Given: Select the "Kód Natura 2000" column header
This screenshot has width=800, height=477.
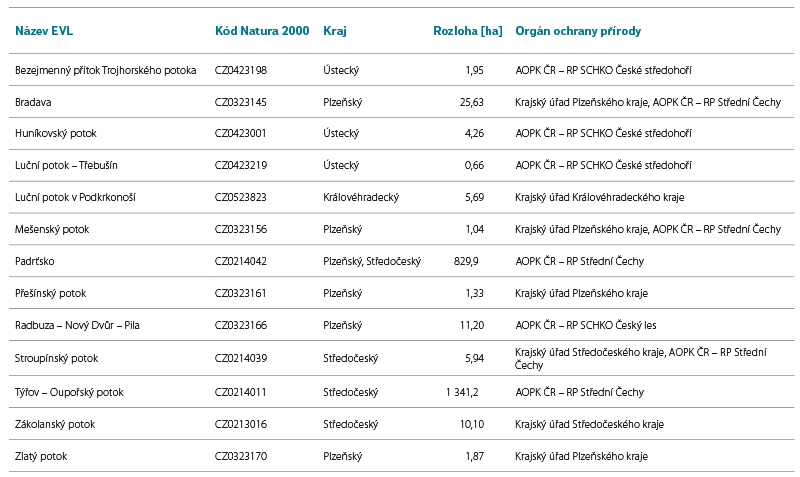Looking at the screenshot, I should [263, 31].
